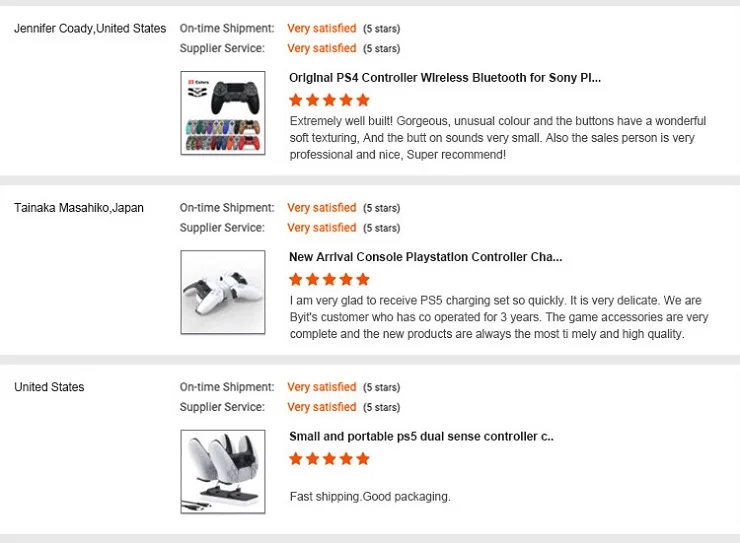Click the anonymous United States reviewer label

pos(49,387)
